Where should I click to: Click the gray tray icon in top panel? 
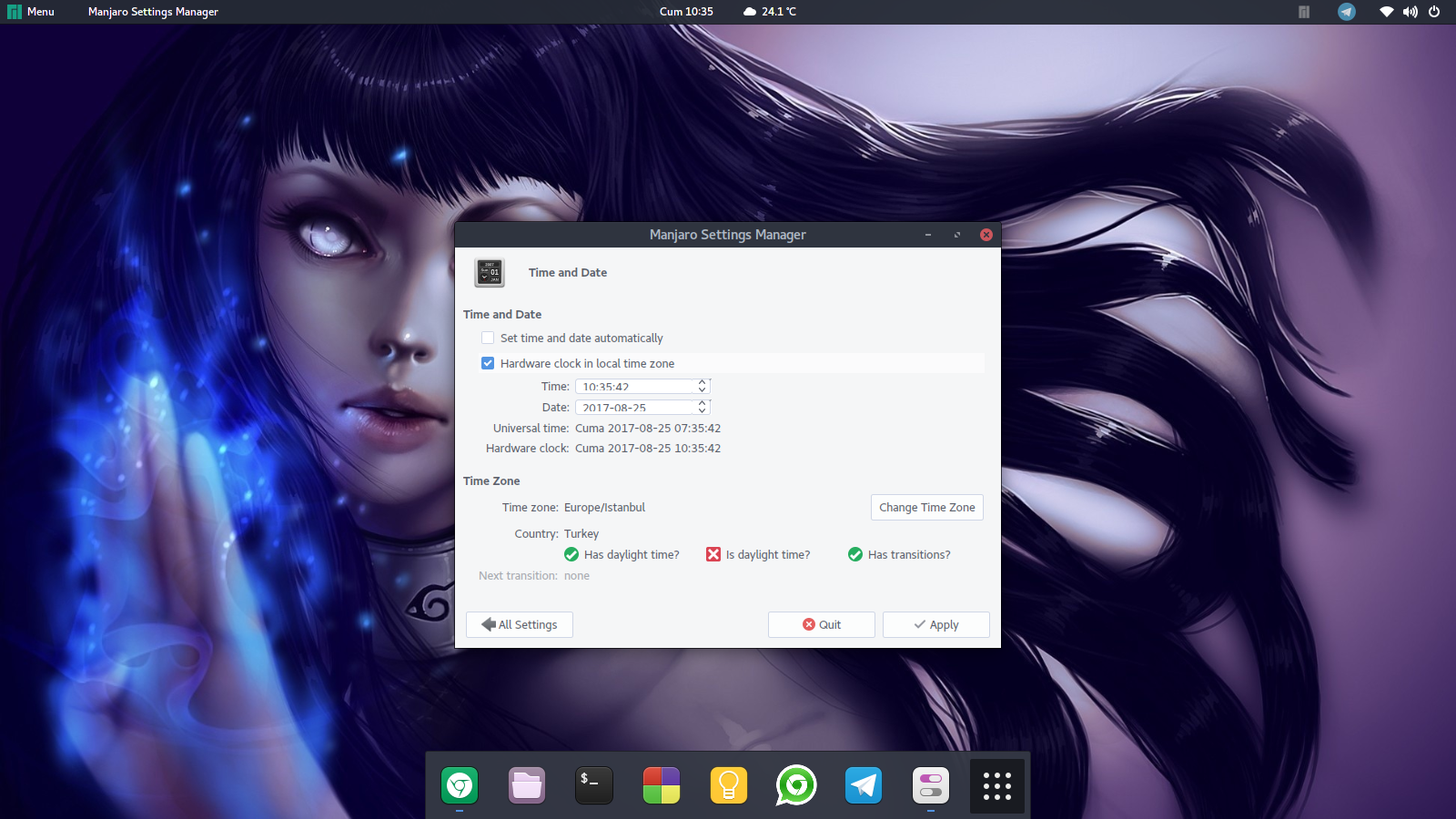point(1304,12)
